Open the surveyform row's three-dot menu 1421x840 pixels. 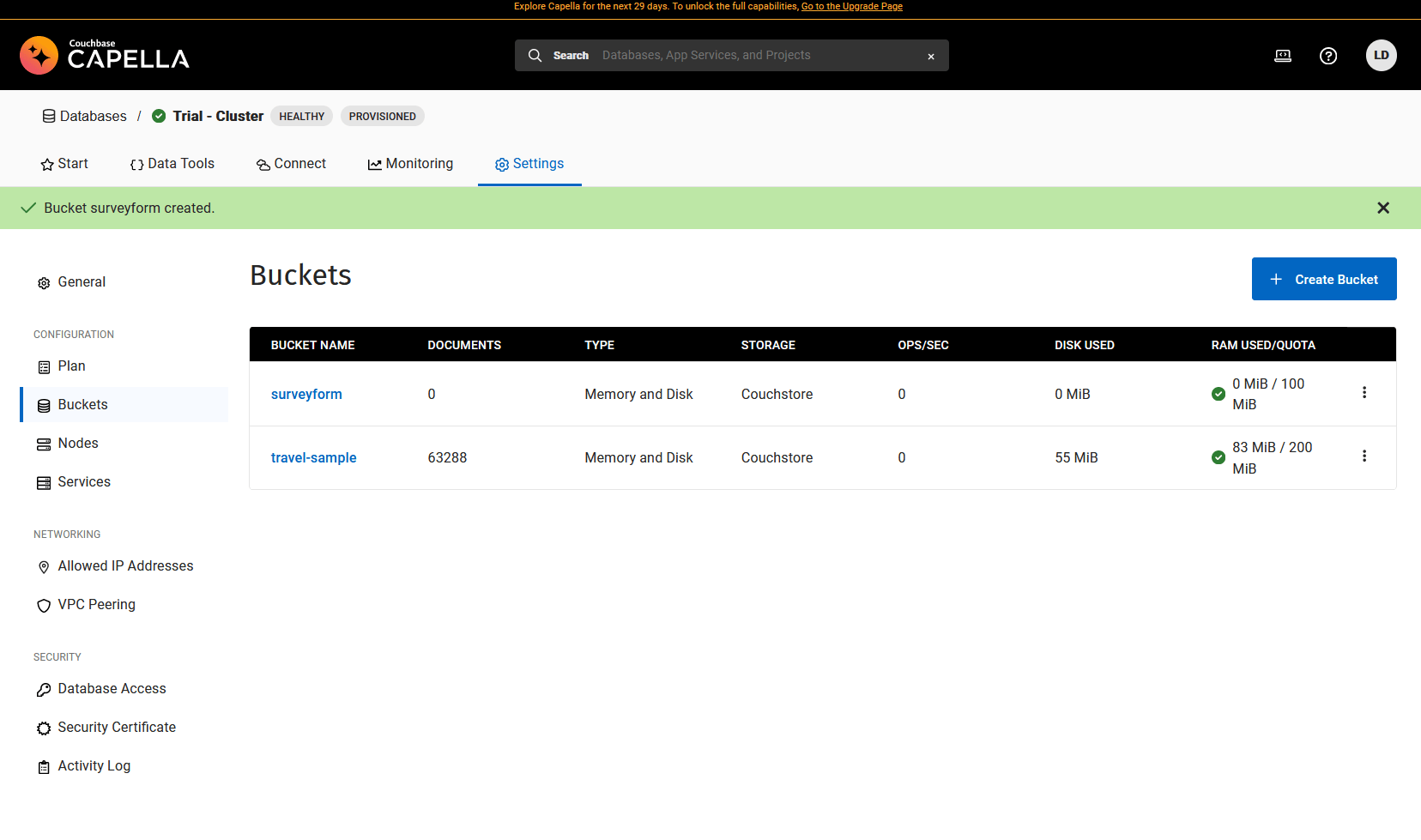1364,392
